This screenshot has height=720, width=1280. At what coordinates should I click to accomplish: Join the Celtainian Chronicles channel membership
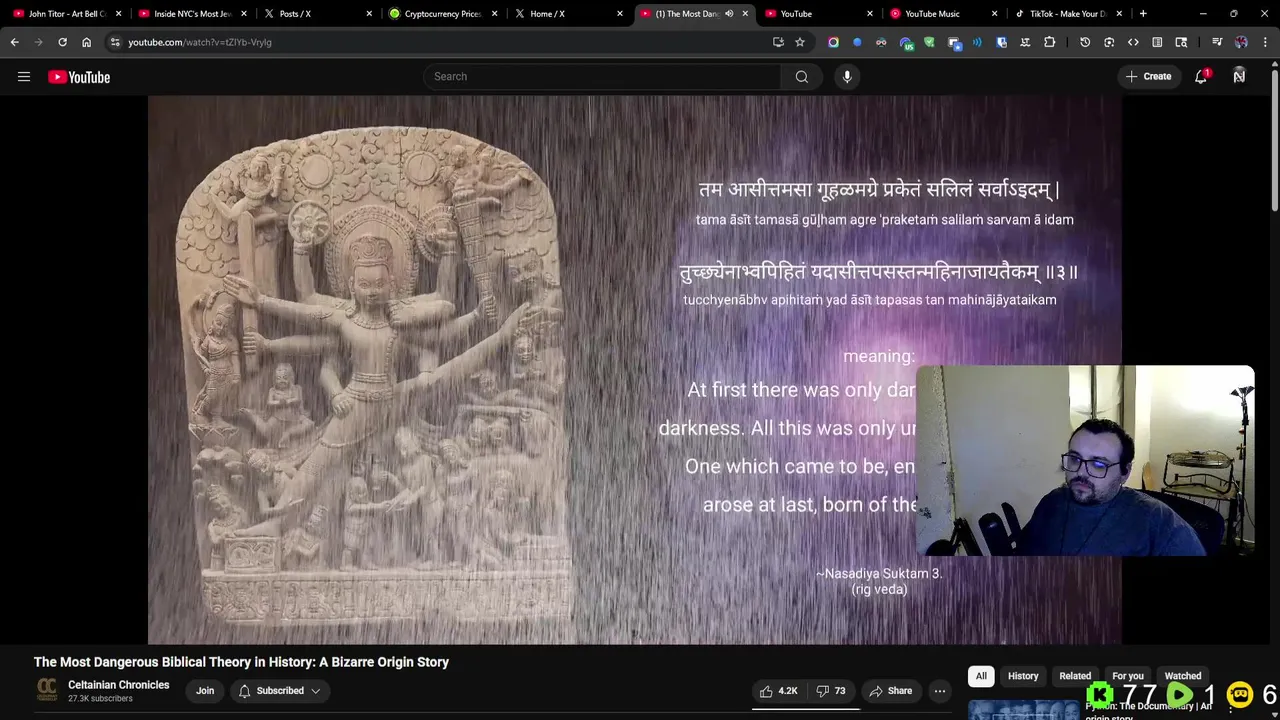[205, 691]
